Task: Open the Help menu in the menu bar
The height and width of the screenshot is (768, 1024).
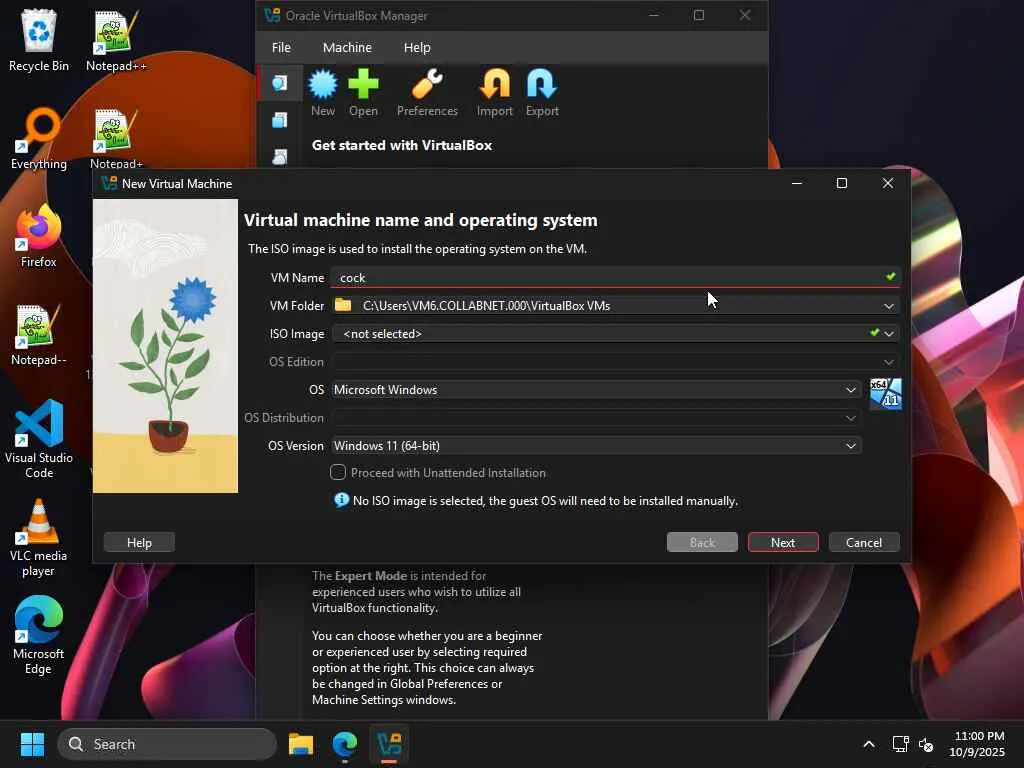Action: (x=417, y=48)
